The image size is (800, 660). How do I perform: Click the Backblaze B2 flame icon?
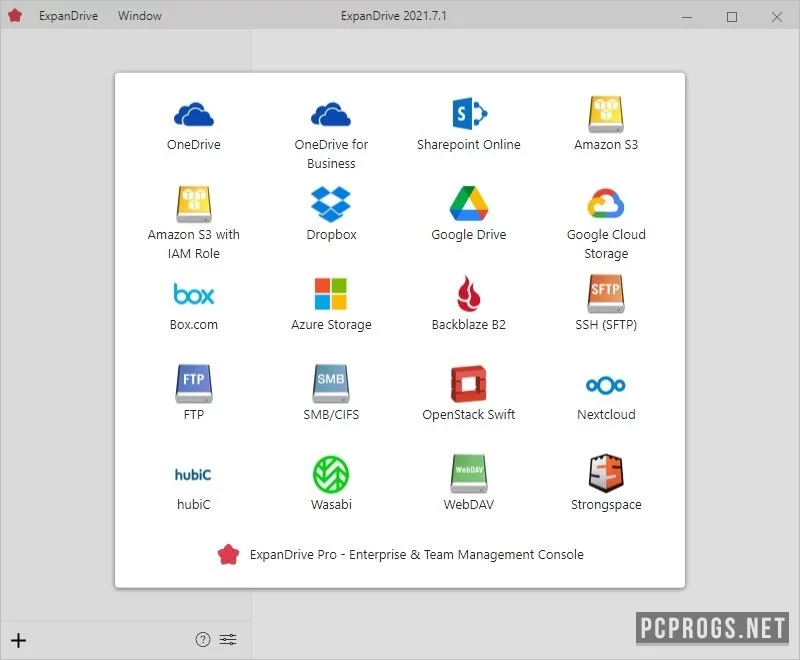click(x=469, y=294)
